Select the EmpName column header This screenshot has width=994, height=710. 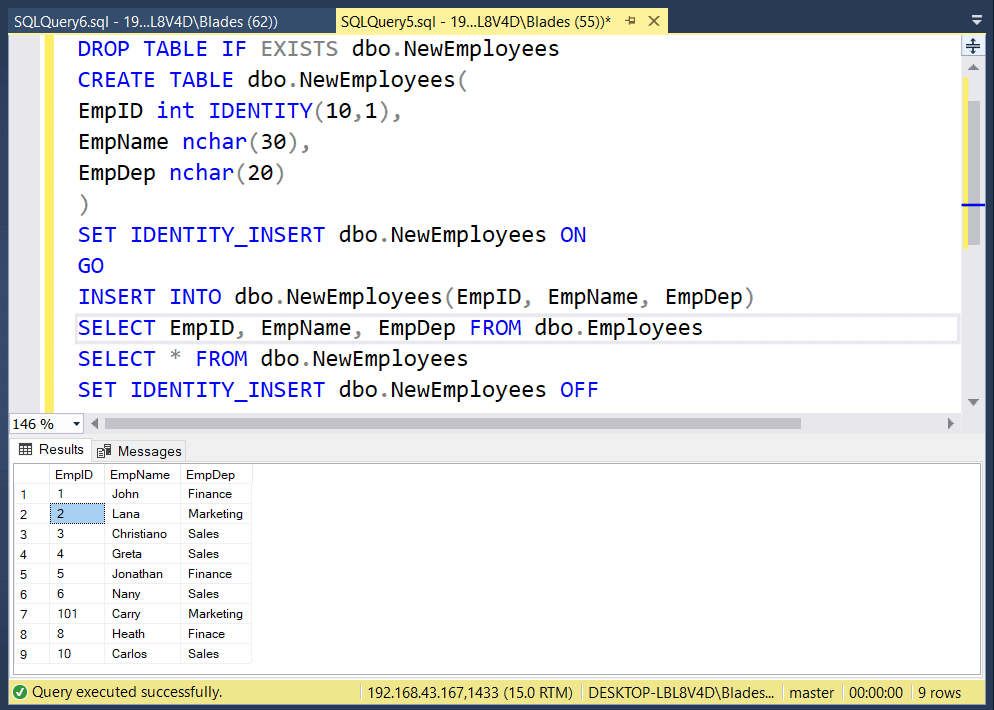[141, 474]
